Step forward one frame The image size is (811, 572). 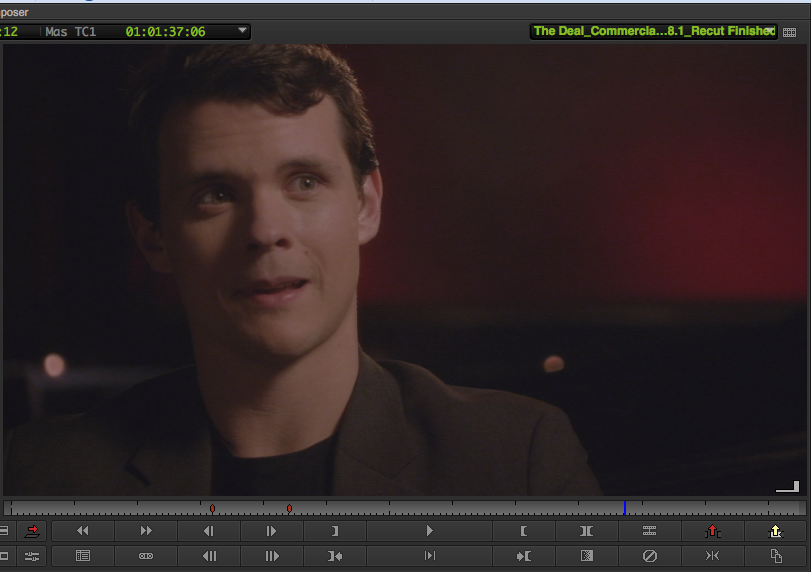272,531
